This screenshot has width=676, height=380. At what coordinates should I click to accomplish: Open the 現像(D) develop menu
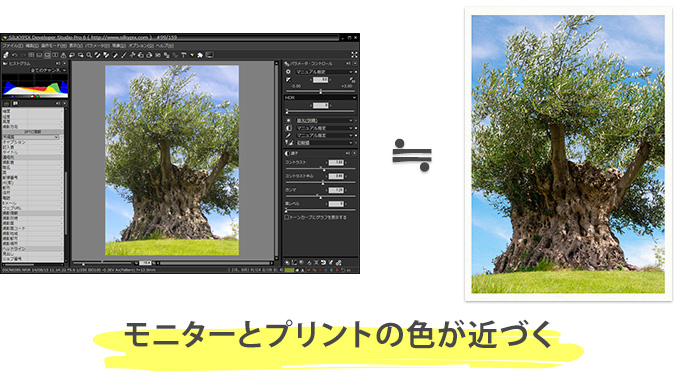(x=119, y=46)
